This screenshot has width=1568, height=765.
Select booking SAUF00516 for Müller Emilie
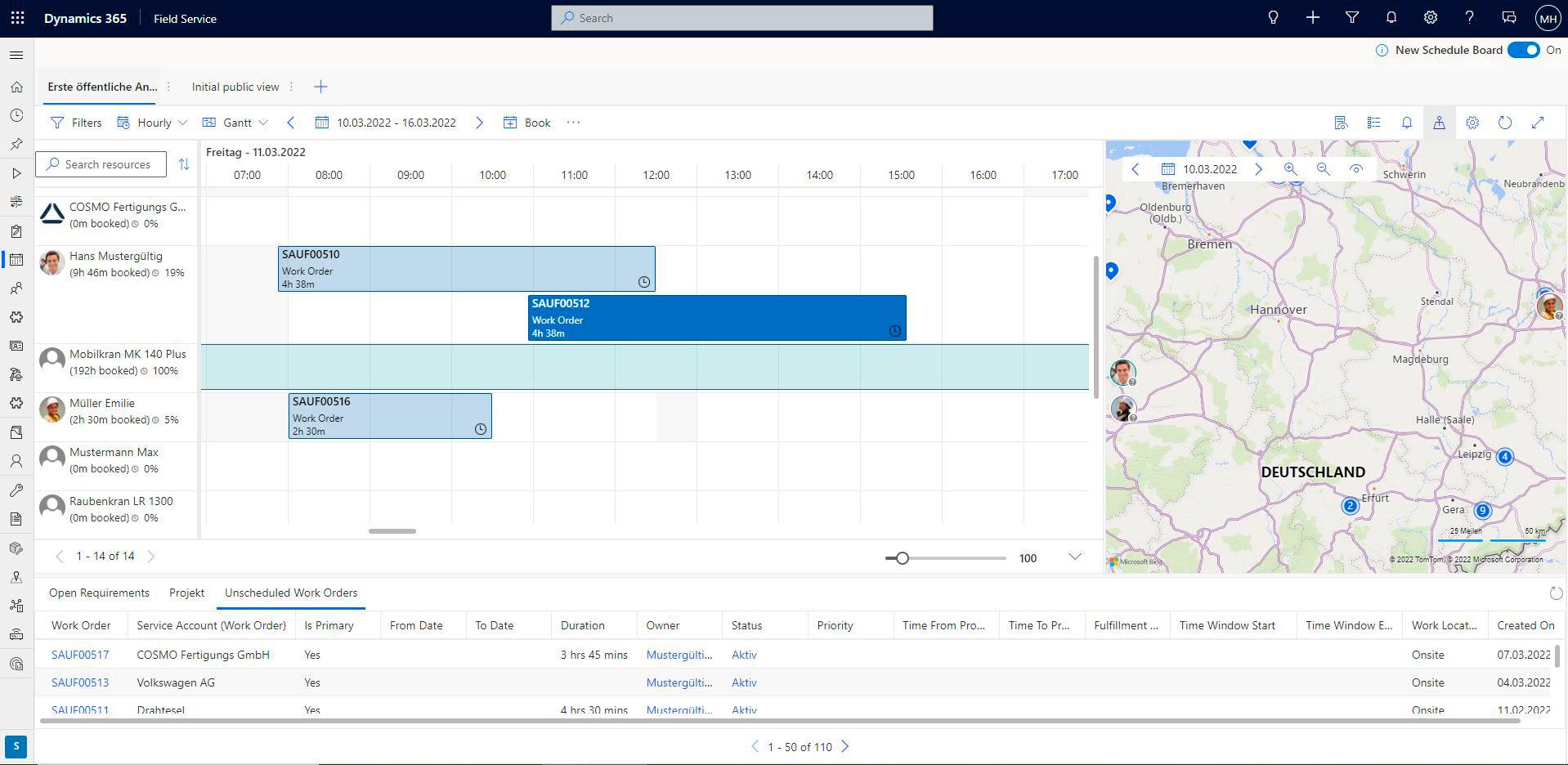coord(390,416)
